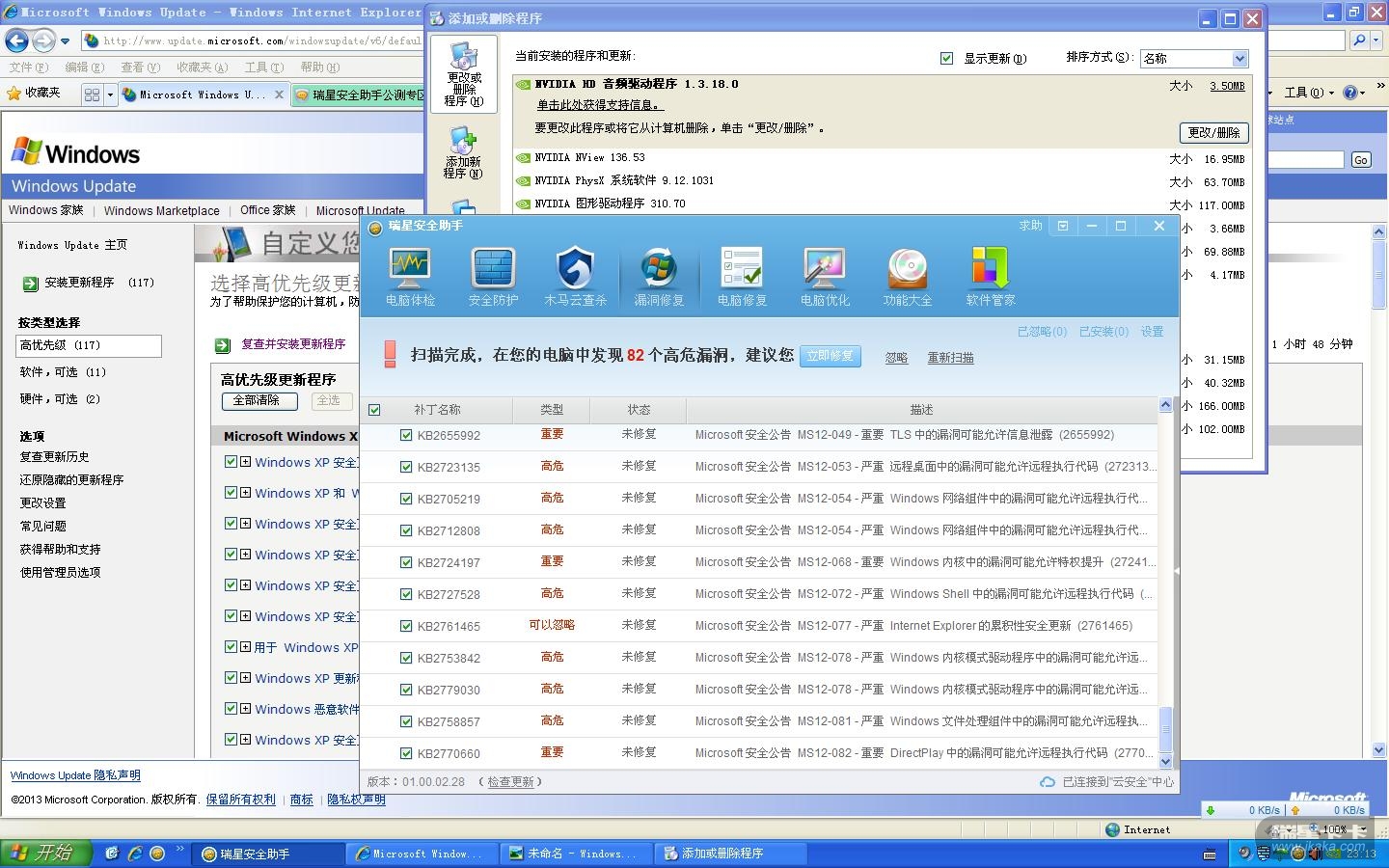Image resolution: width=1389 pixels, height=868 pixels.
Task: Open the 电脑优化 optimization module
Action: tap(825, 277)
